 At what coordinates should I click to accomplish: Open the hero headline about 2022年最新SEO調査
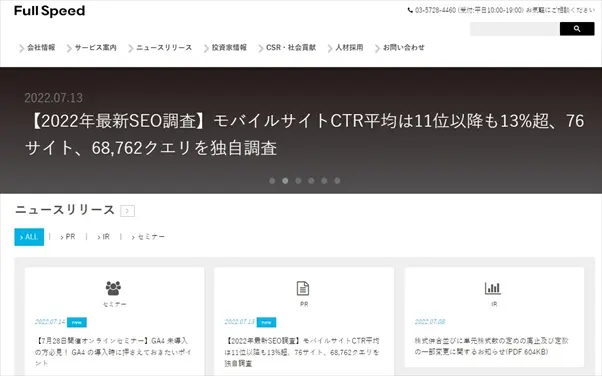[305, 134]
